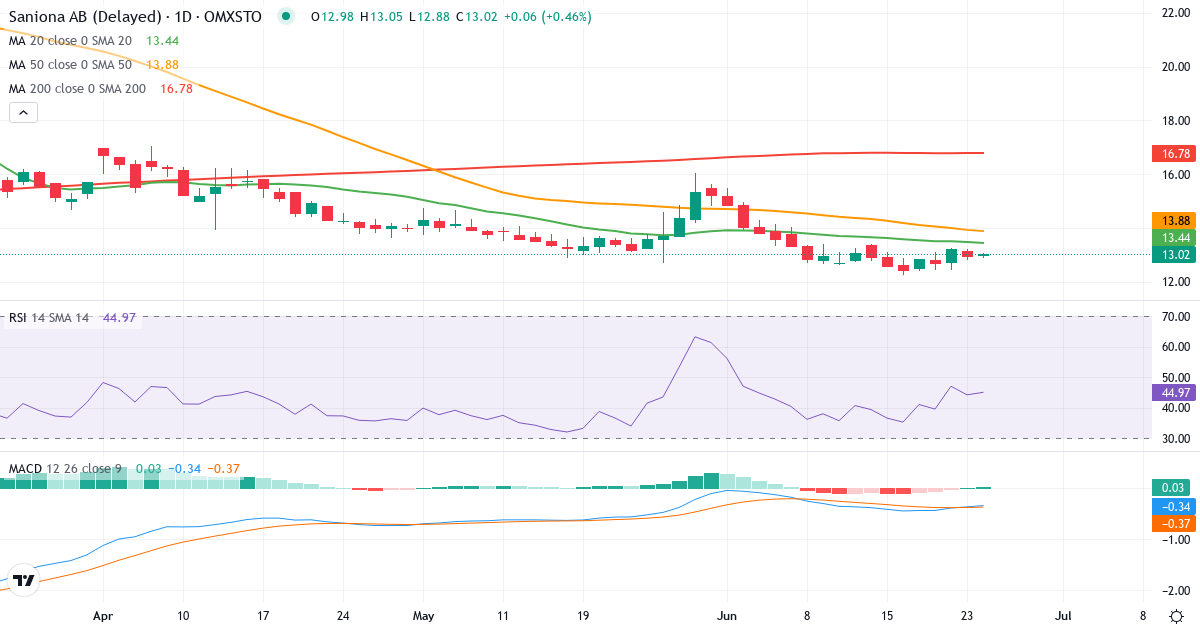Screen dimensions: 1200x630
Task: Open chart settings gear icon
Action: tap(1177, 617)
